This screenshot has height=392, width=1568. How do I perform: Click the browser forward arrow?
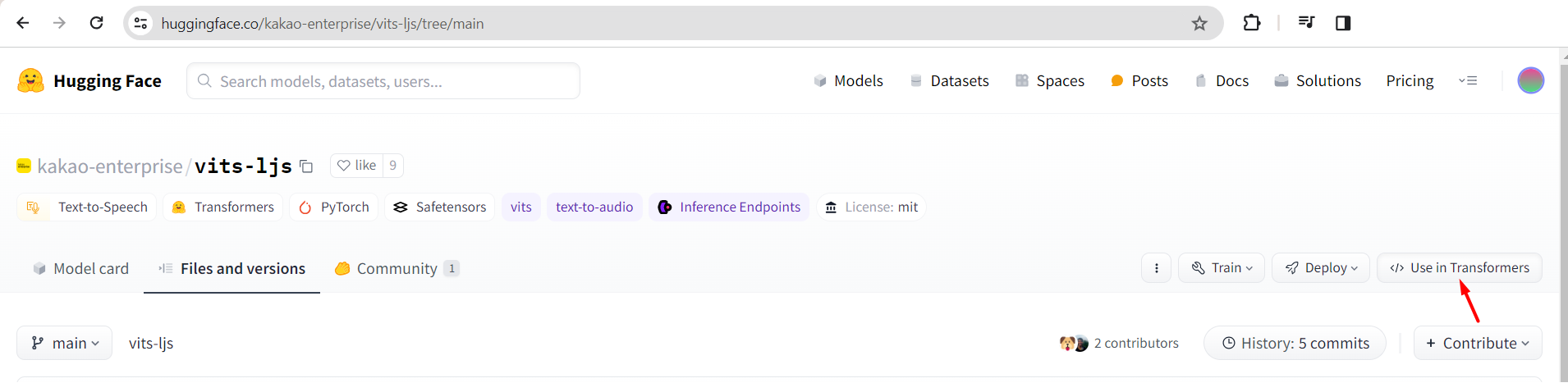pyautogui.click(x=59, y=23)
